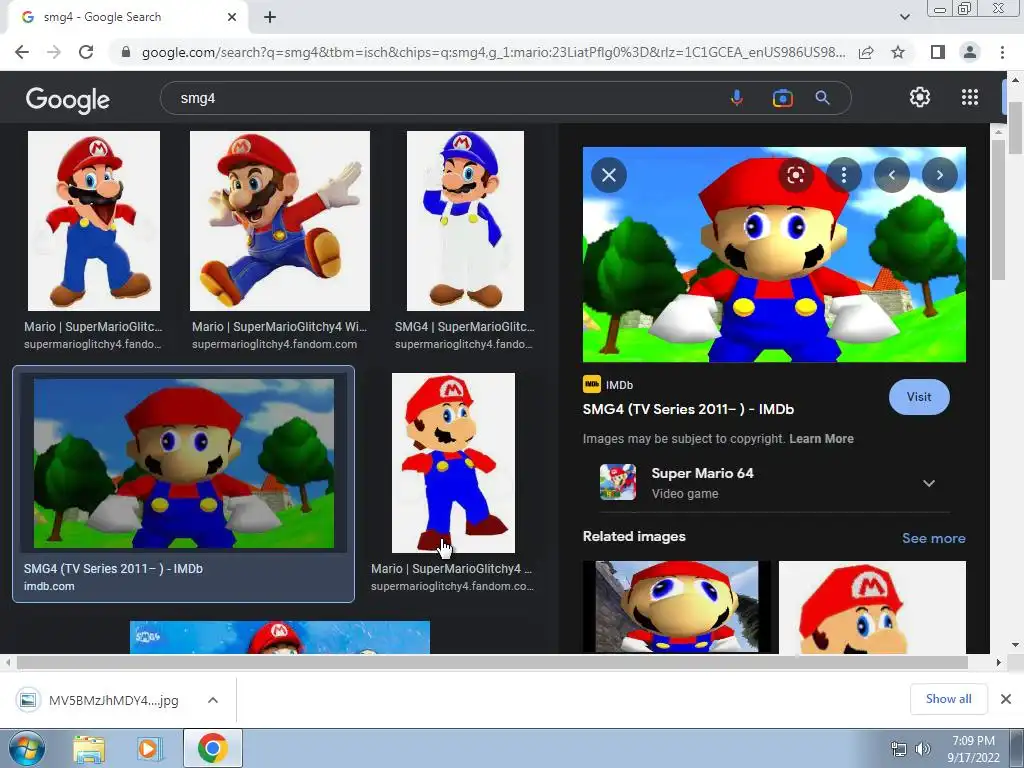Click Show all downloads
Image resolution: width=1024 pixels, height=768 pixels.
[x=948, y=699]
